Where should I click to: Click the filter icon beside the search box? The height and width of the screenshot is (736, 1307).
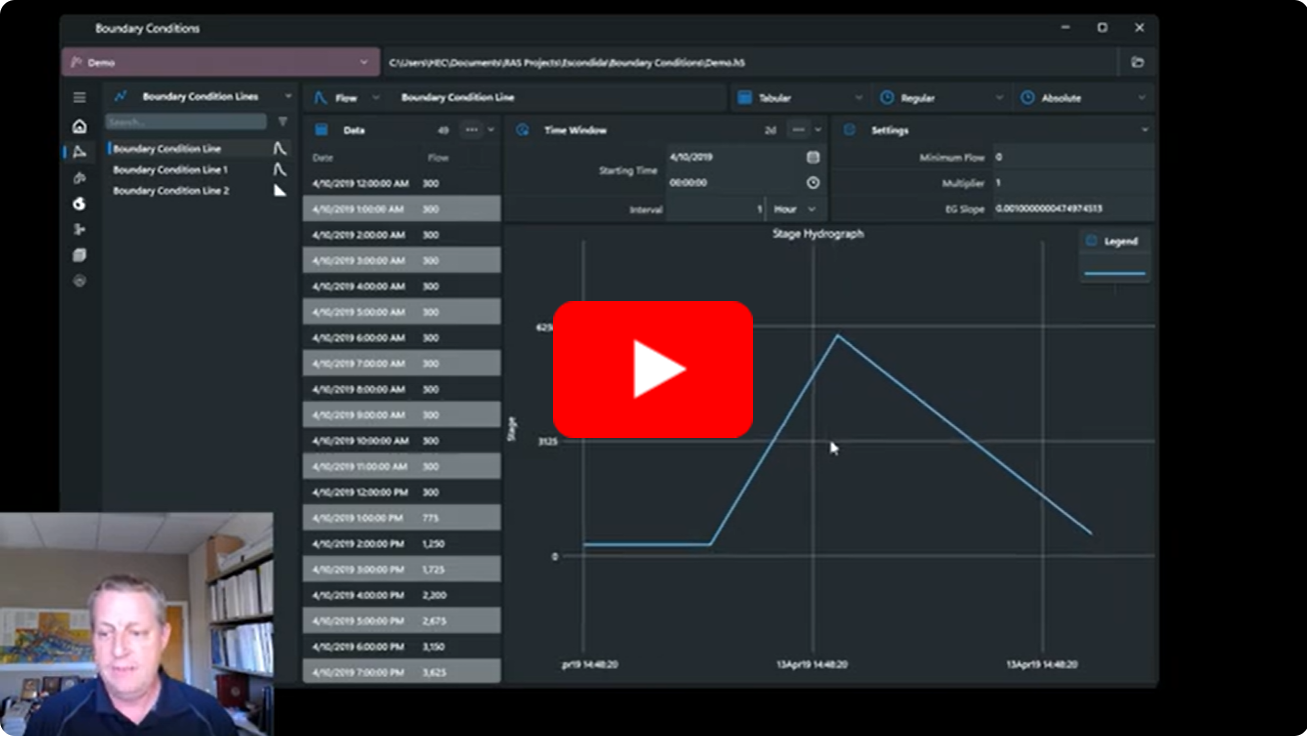click(283, 122)
